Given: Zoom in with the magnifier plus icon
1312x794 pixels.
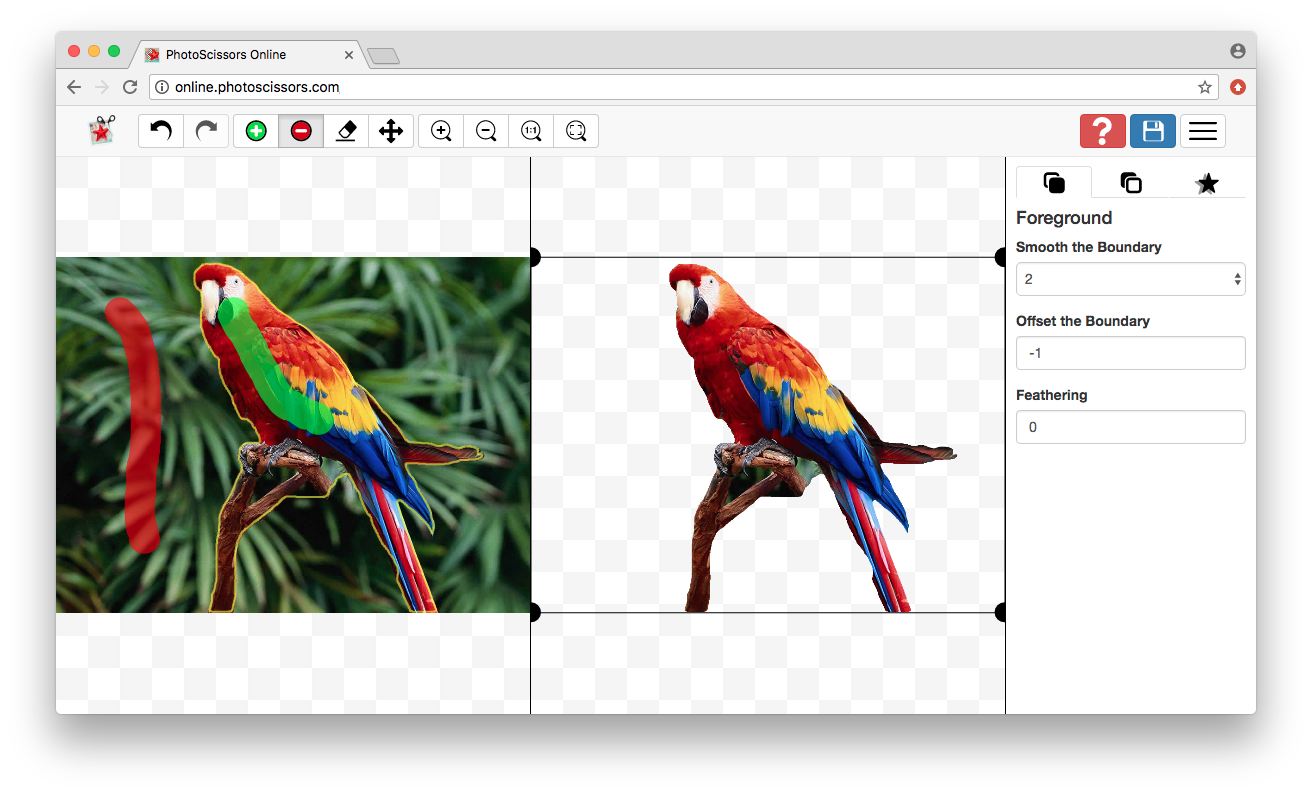Looking at the screenshot, I should (x=441, y=131).
